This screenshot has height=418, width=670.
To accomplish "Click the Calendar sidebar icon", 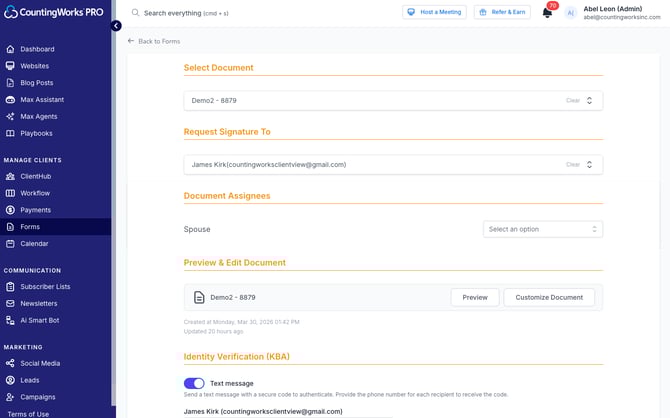I will pos(10,243).
